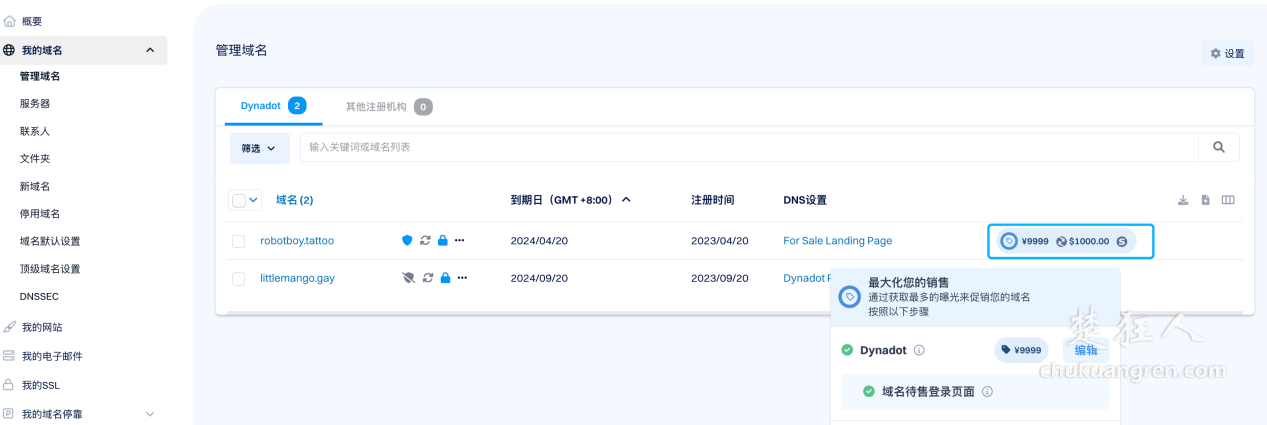Open the three-dot menu for robotboy.tattoo
1267x425 pixels.
(460, 241)
